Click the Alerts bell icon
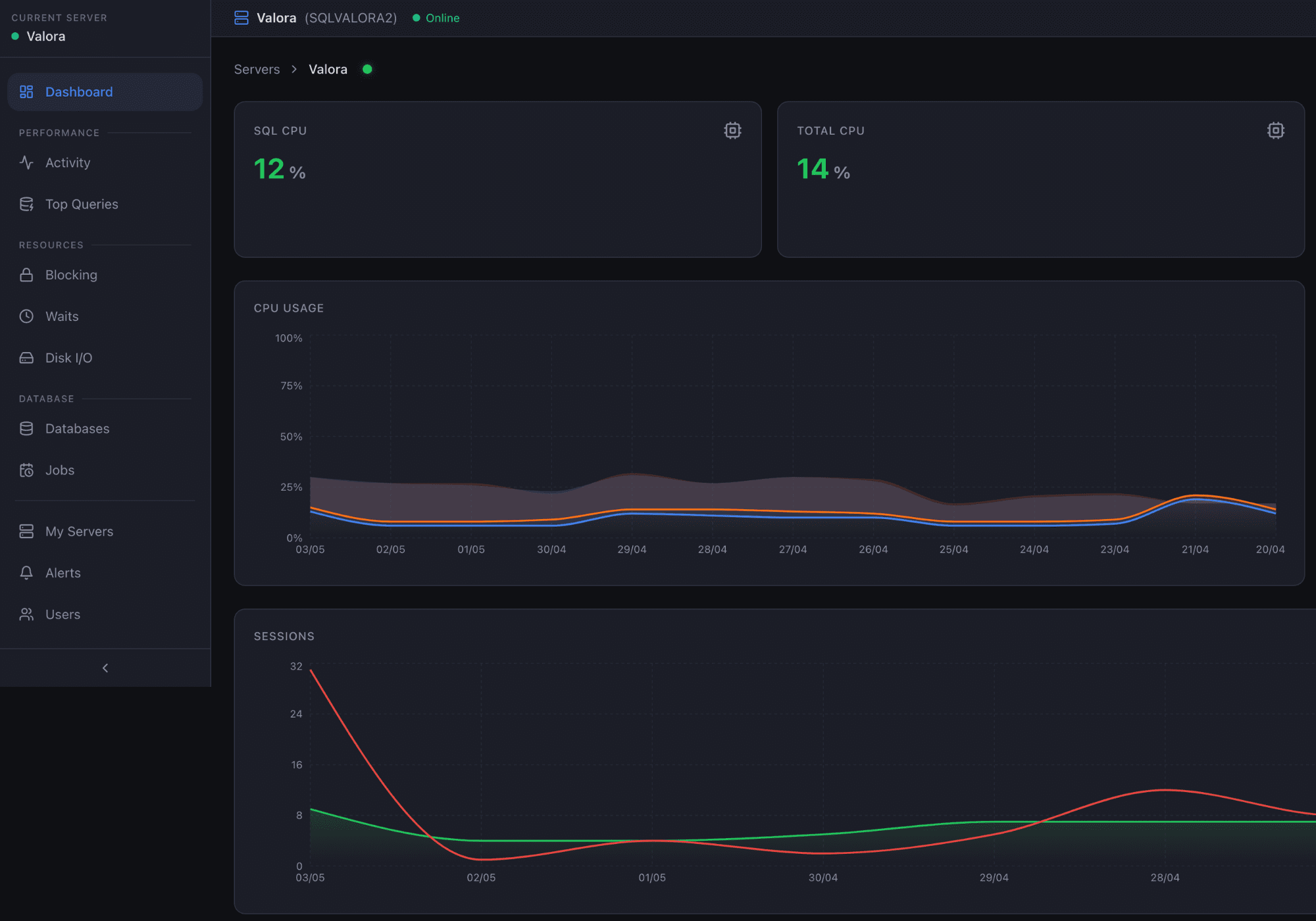Image resolution: width=1316 pixels, height=921 pixels. 26,573
